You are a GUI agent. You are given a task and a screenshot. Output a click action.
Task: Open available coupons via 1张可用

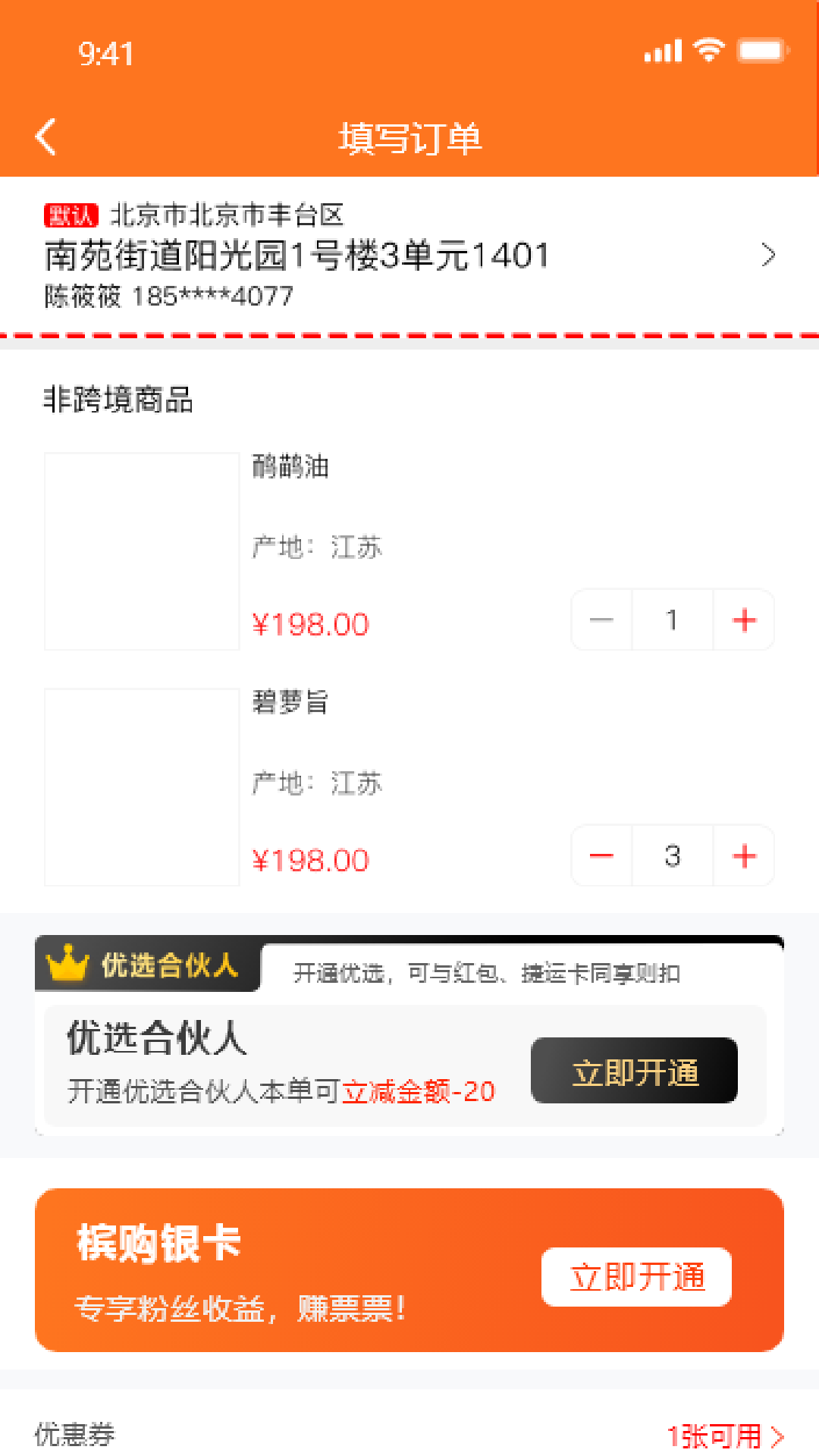click(724, 1435)
